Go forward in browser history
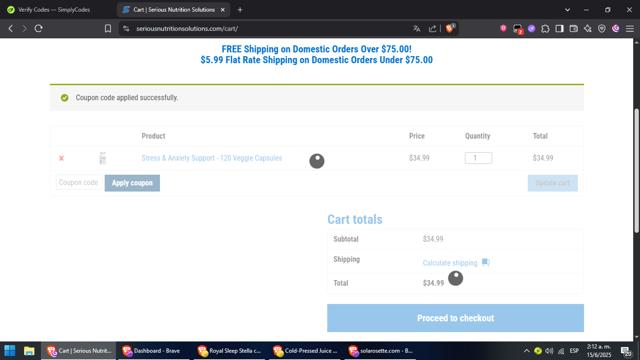Screen dimensions: 640x360 click(x=24, y=29)
